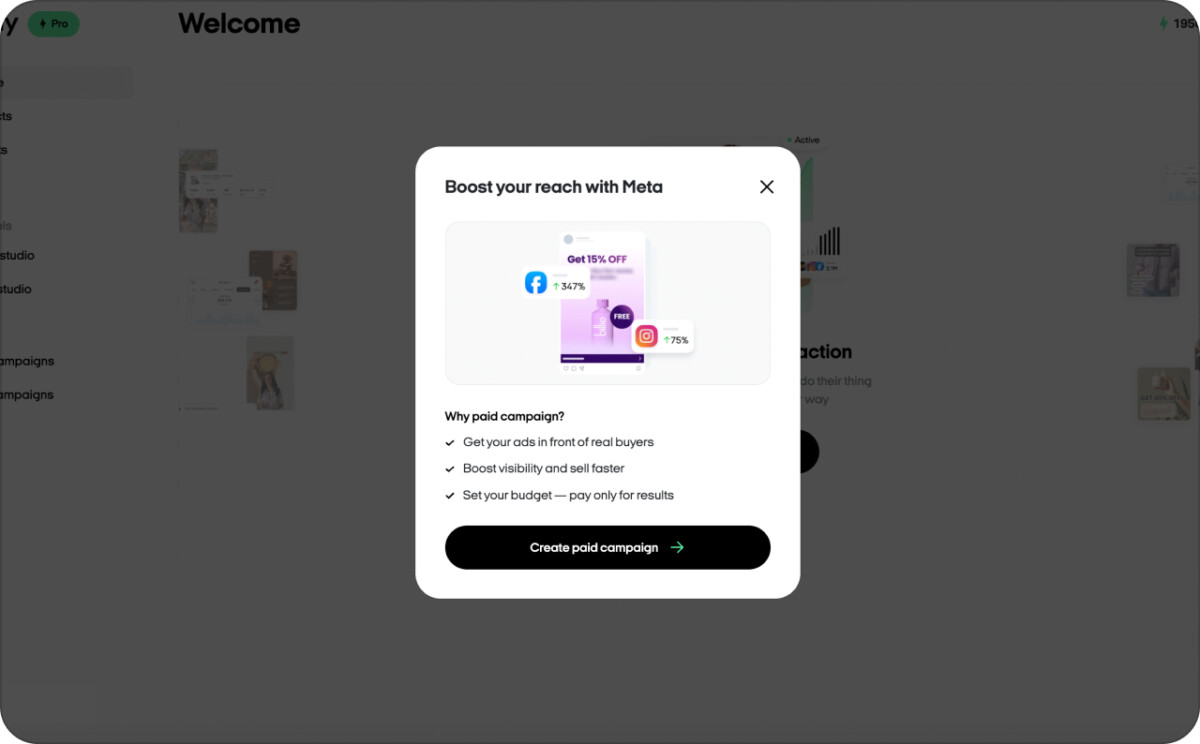Viewport: 1200px width, 744px height.
Task: Click the Boost your reach with Meta title
Action: 554,187
